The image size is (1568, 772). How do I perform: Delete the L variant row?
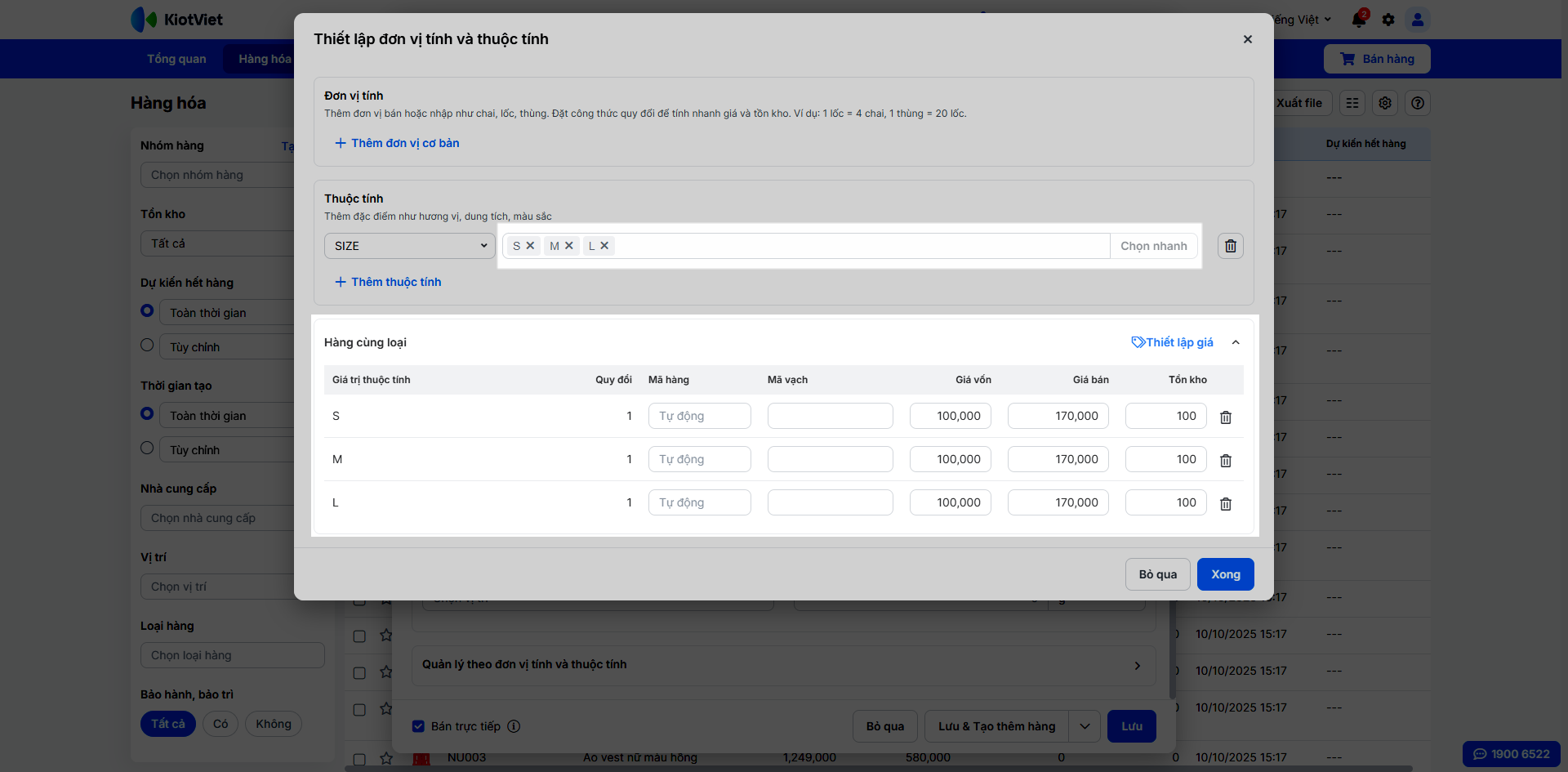click(x=1226, y=504)
